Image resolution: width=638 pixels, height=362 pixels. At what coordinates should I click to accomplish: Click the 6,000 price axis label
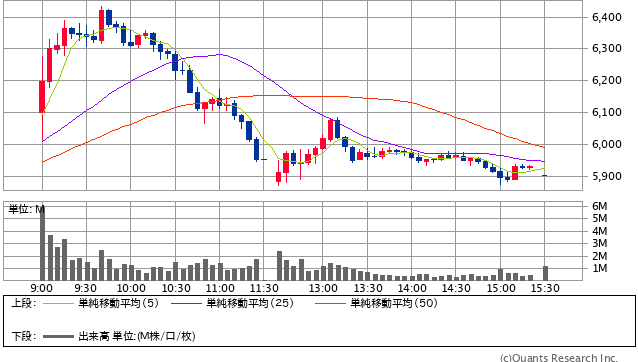[607, 144]
